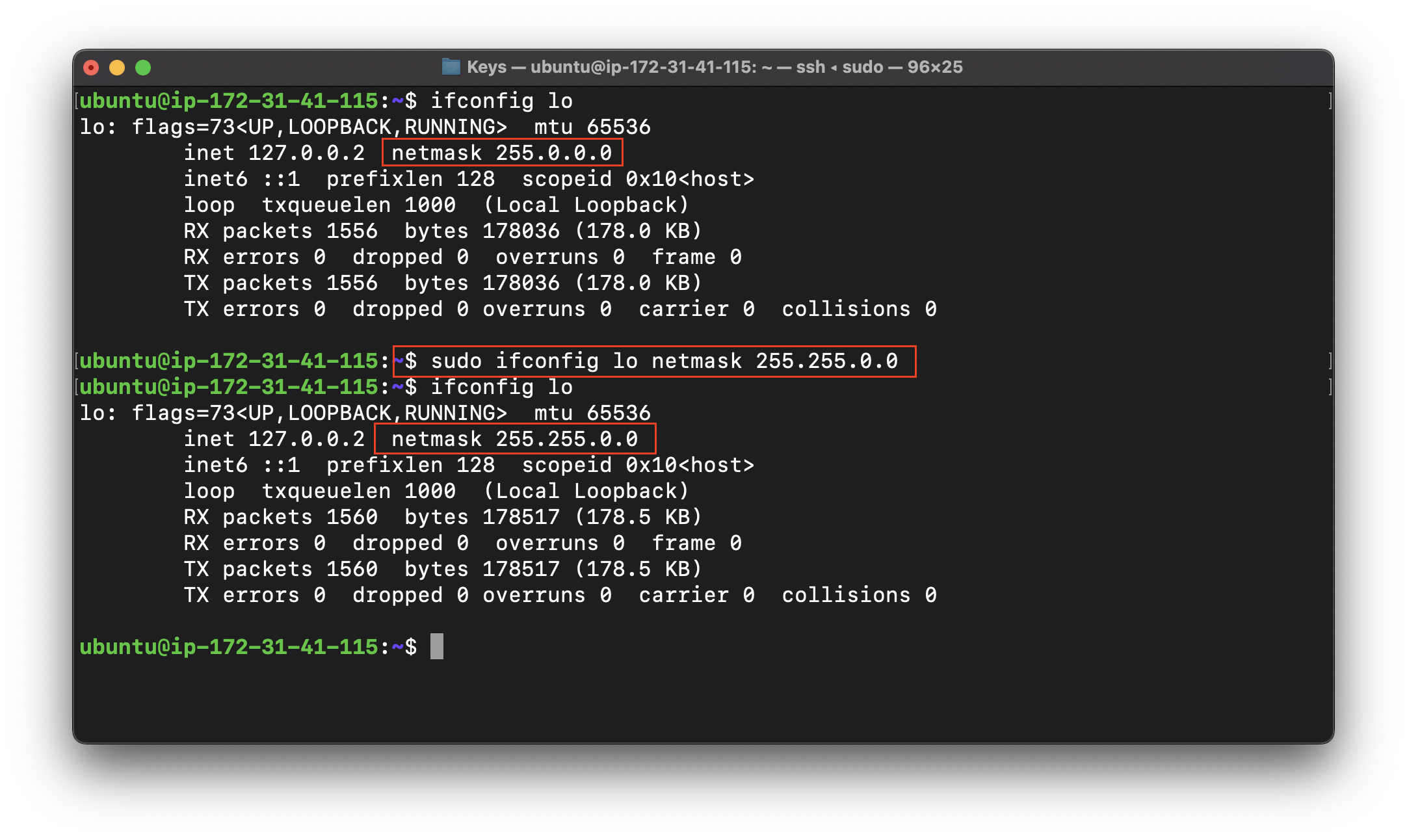Click 'RX packets 1560' line
The height and width of the screenshot is (840, 1407).
click(x=280, y=517)
